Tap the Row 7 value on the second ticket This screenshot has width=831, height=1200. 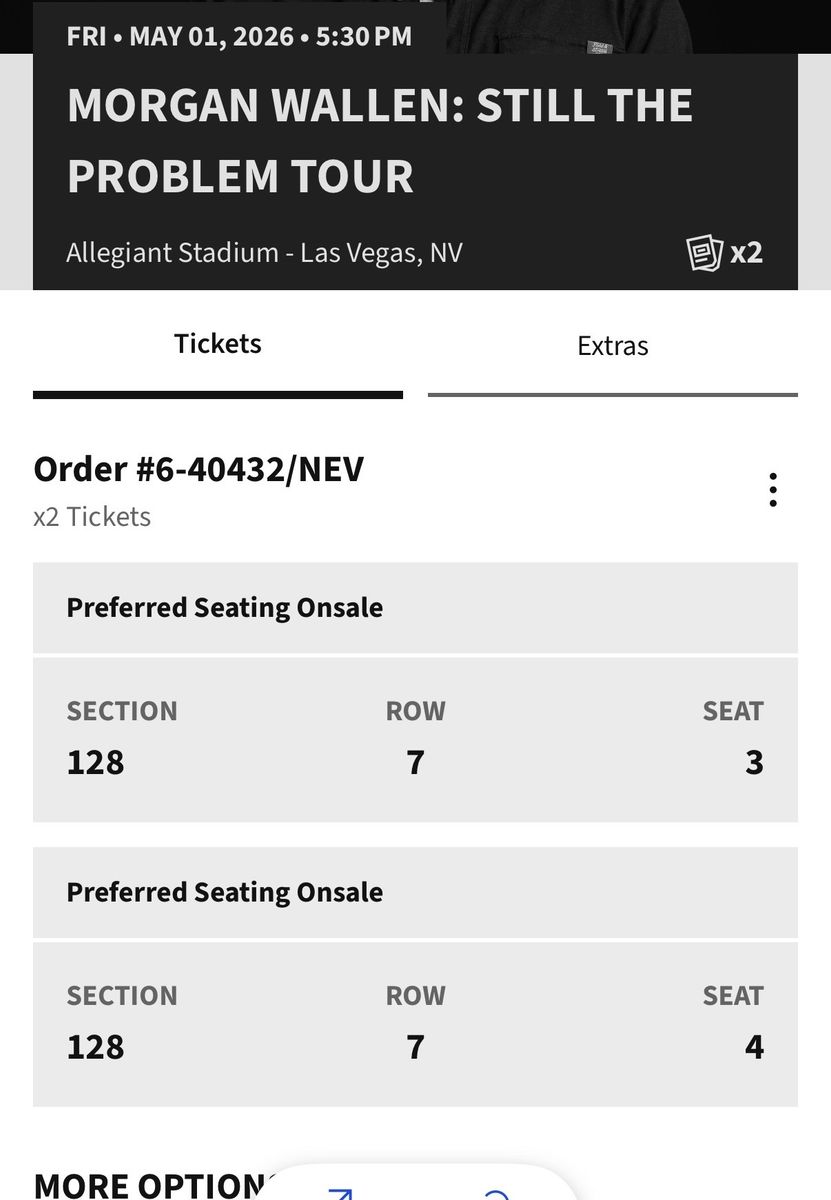[416, 1047]
